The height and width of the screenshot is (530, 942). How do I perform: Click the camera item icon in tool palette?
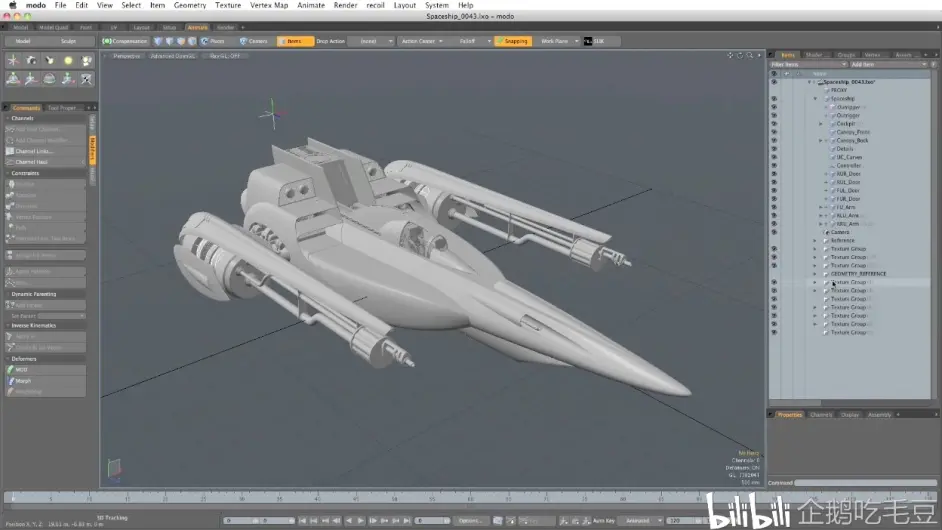[x=31, y=61]
